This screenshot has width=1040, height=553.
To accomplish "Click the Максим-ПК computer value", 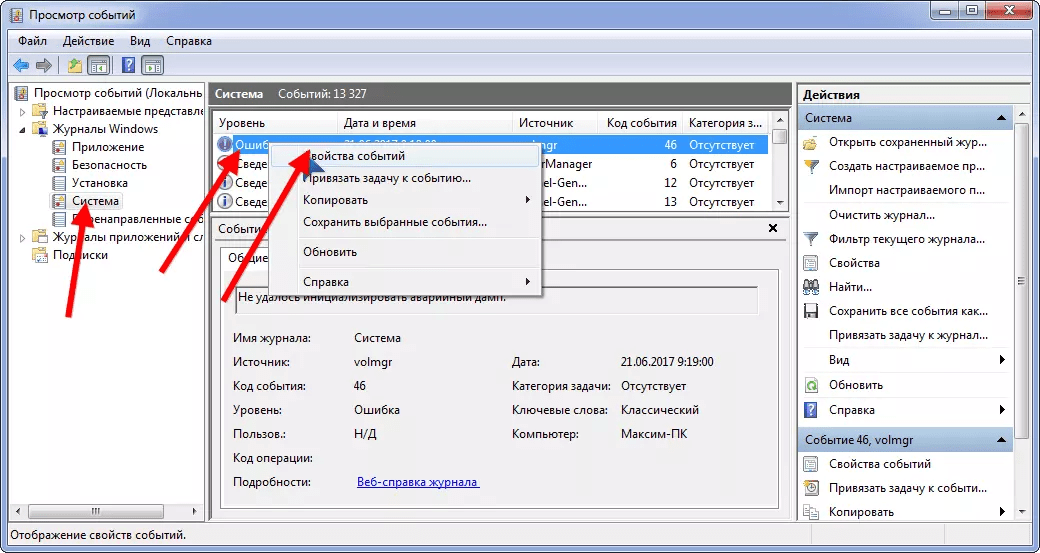I will point(653,434).
